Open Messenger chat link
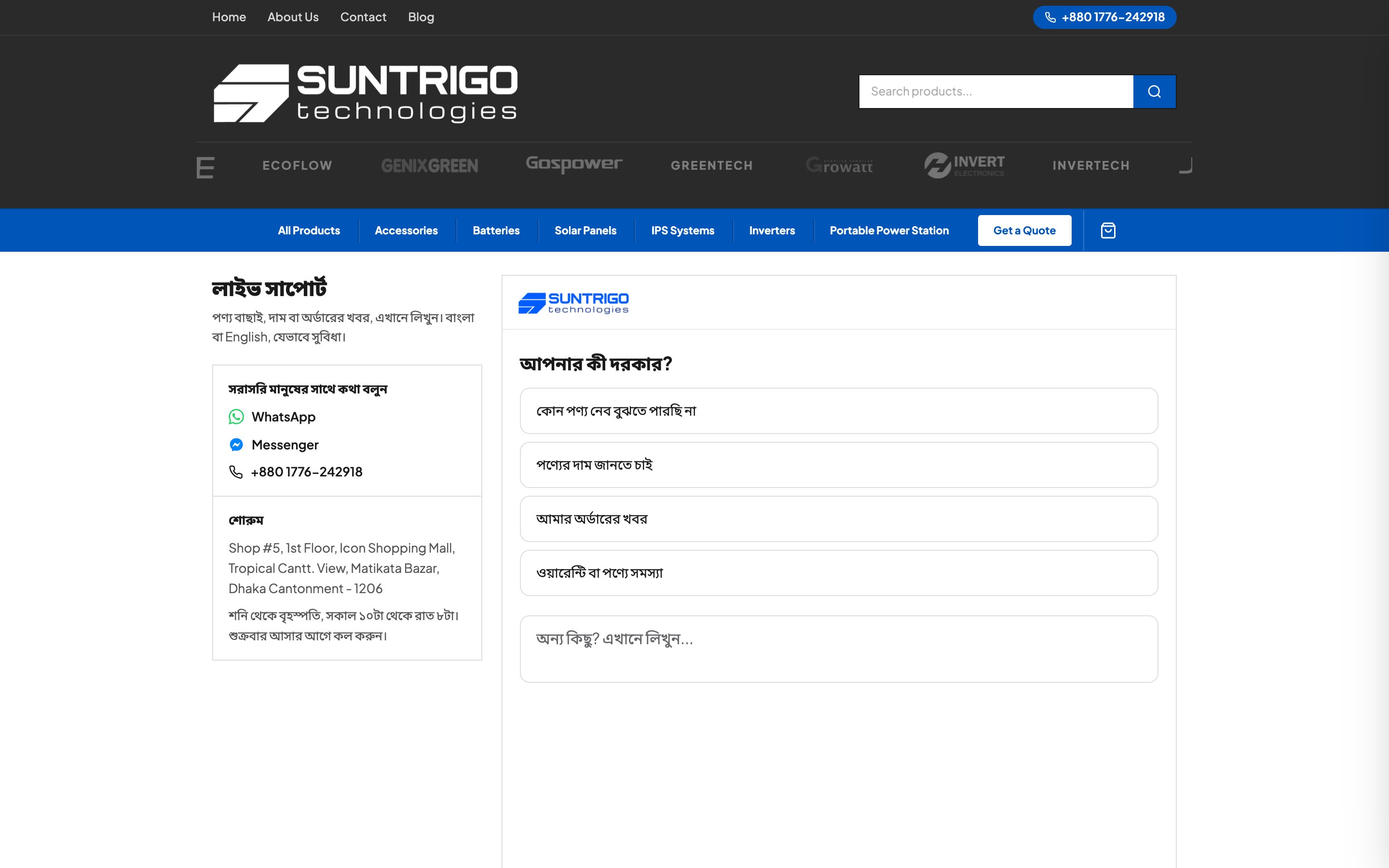This screenshot has height=868, width=1389. coord(285,445)
